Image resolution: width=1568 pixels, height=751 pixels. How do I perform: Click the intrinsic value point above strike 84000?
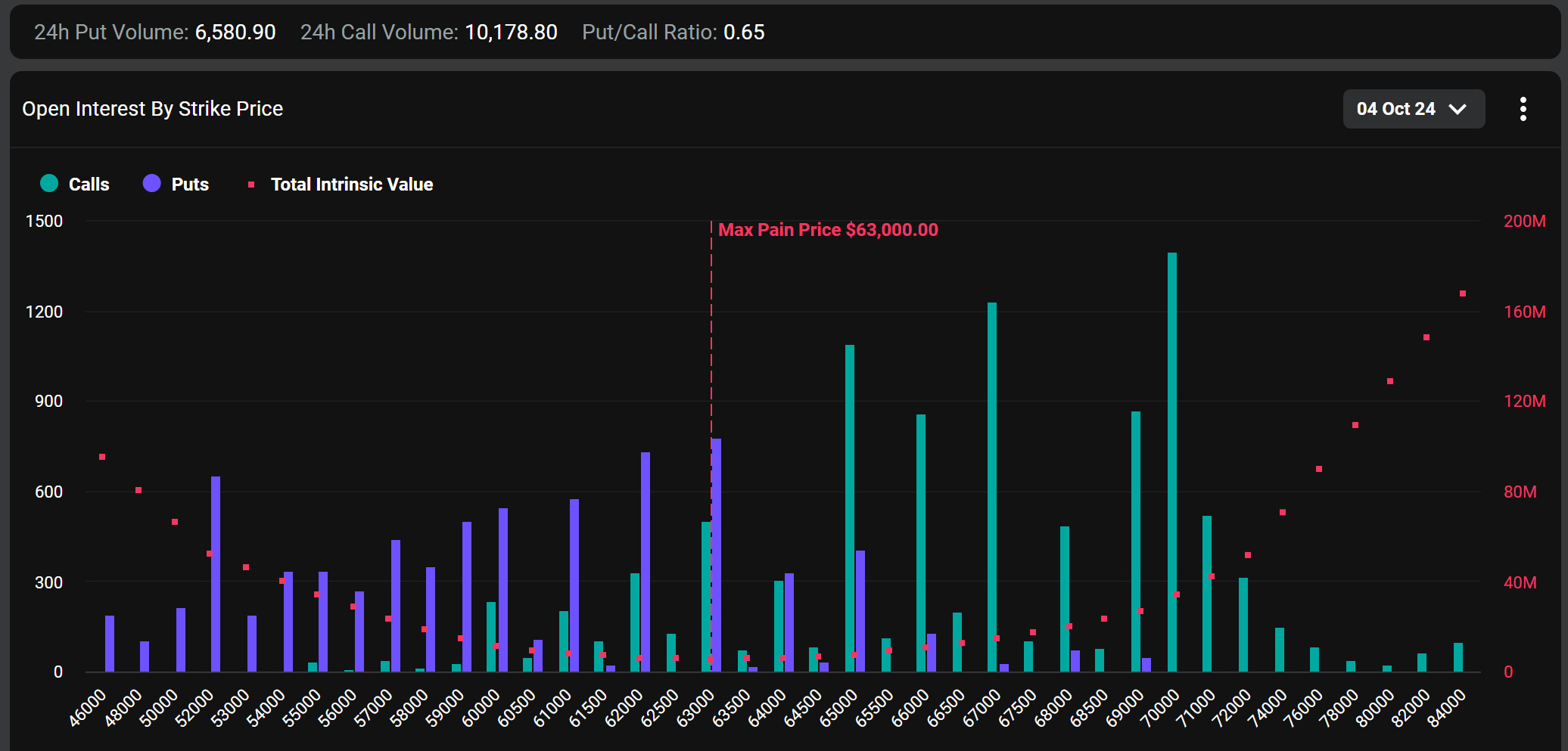tap(1463, 293)
